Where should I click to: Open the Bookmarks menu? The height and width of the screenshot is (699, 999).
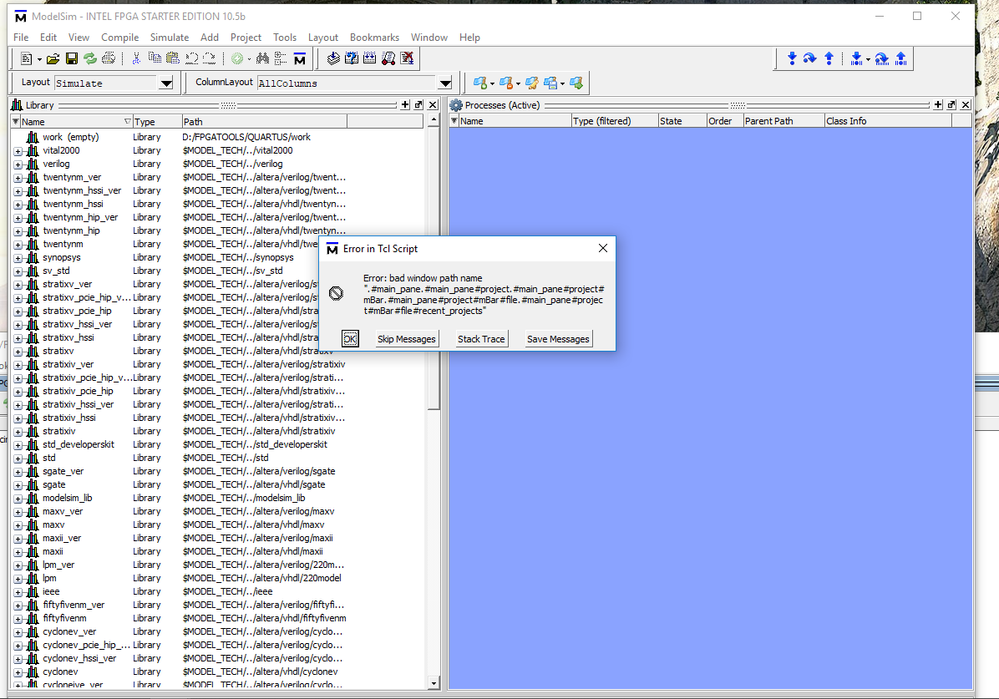(375, 37)
